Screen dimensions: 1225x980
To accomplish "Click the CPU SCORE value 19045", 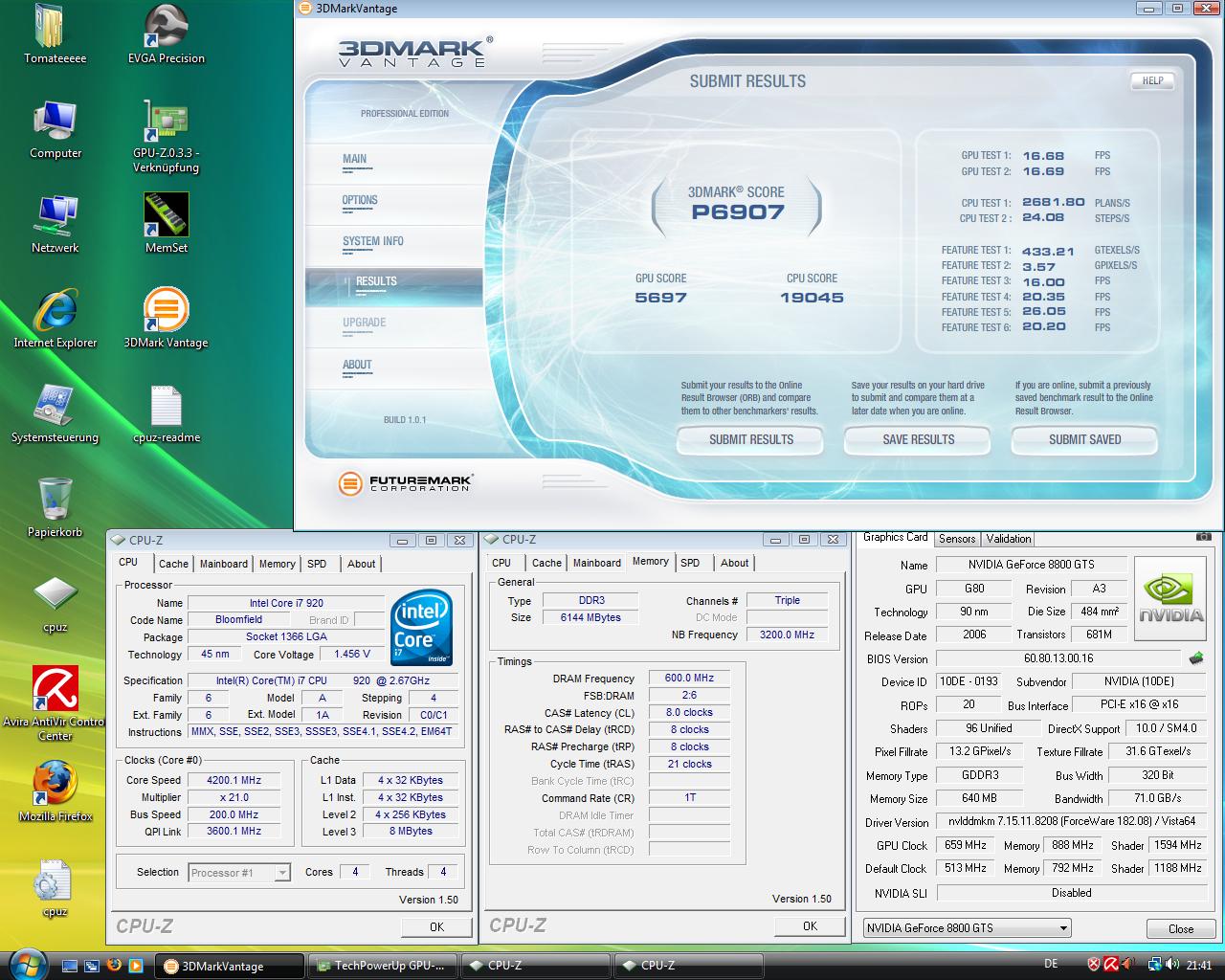I will tap(812, 298).
